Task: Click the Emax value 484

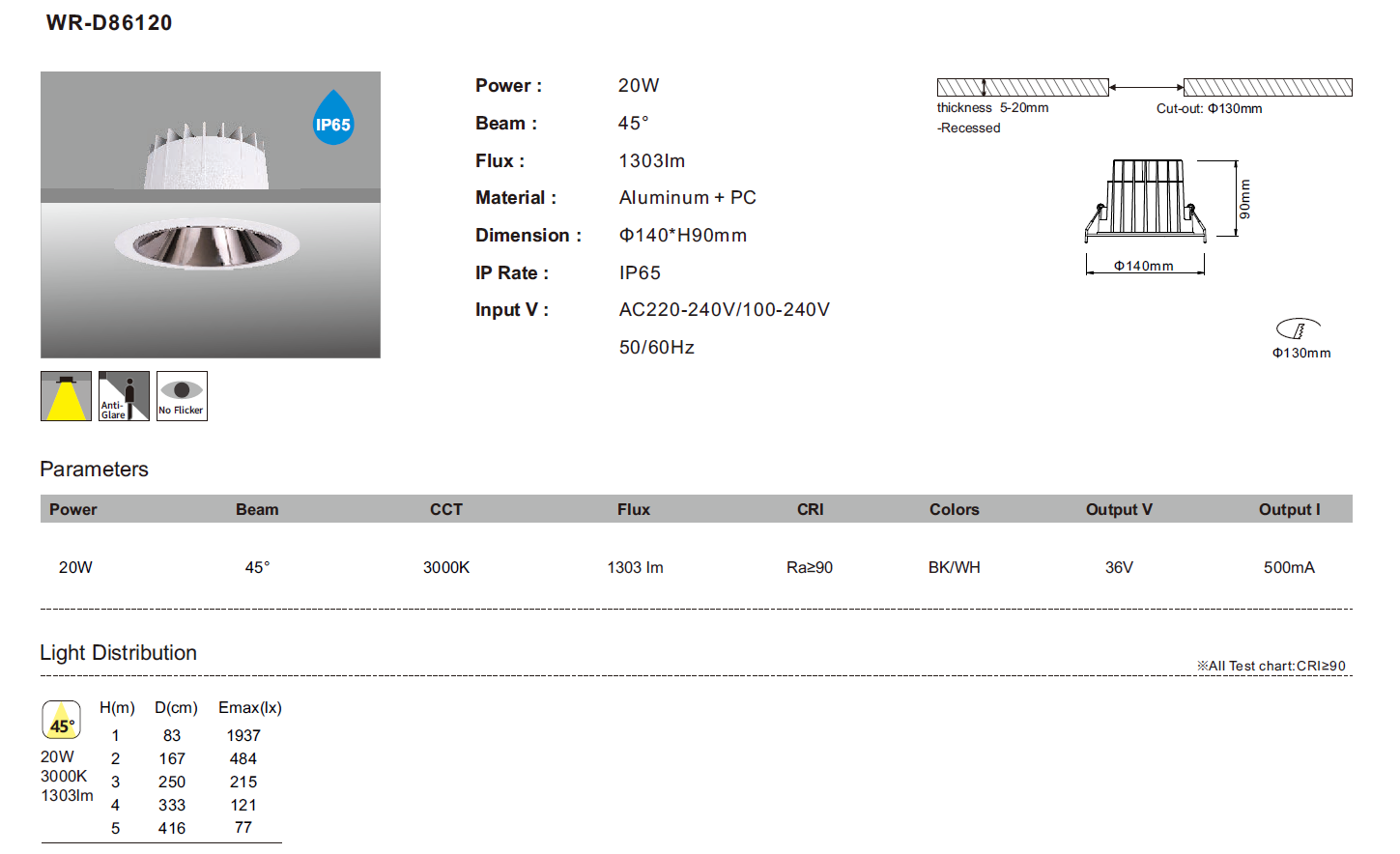Action: coord(243,759)
